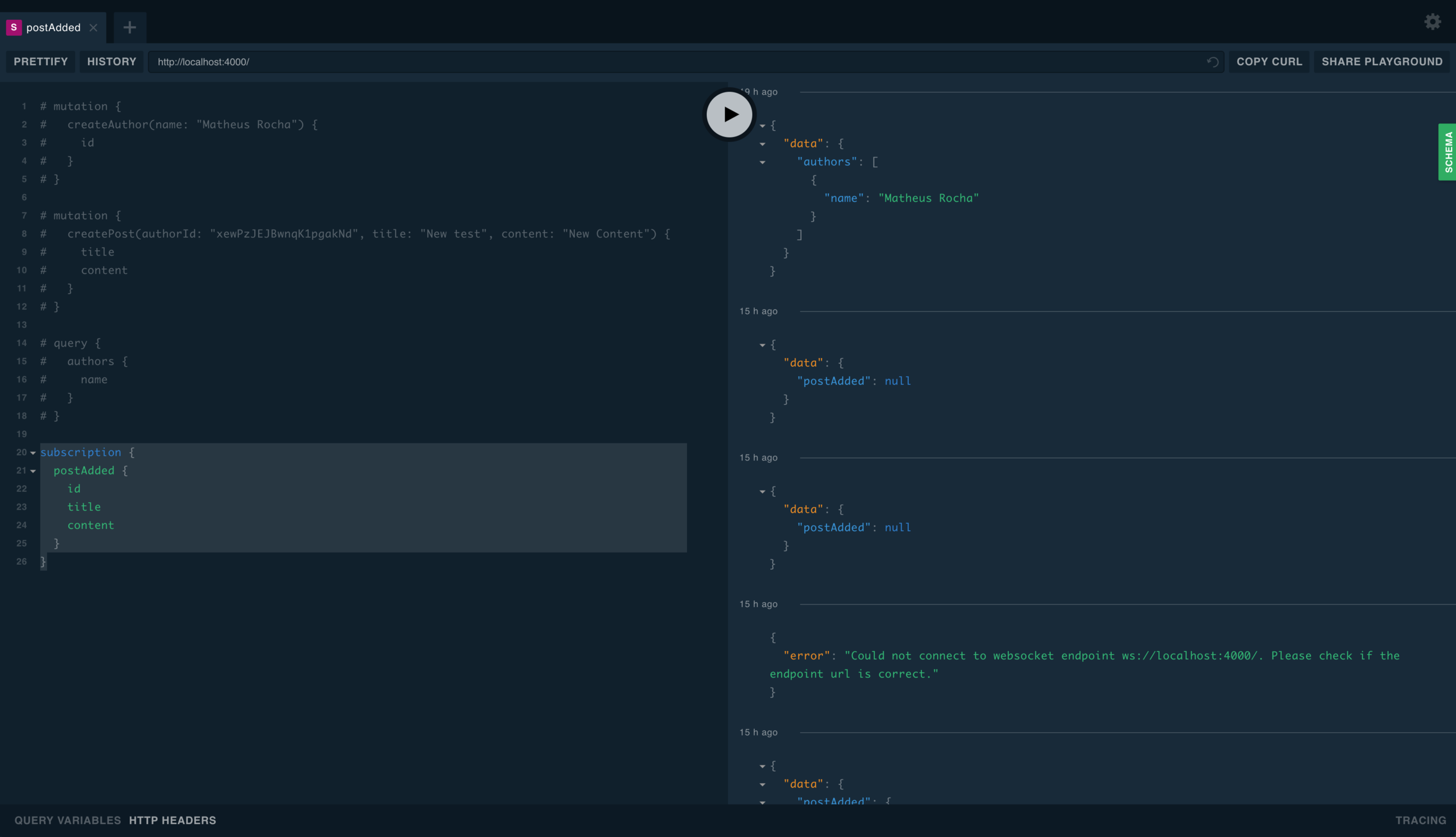Click the execute query play button

[x=729, y=115]
